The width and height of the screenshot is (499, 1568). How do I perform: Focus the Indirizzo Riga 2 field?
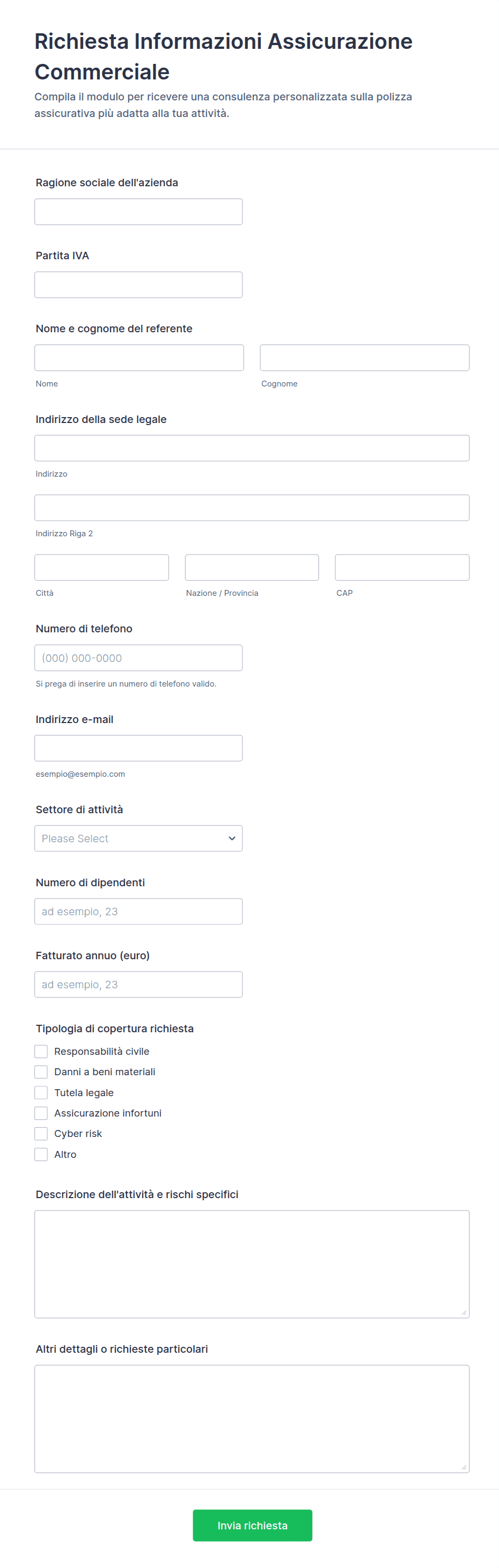coord(251,508)
